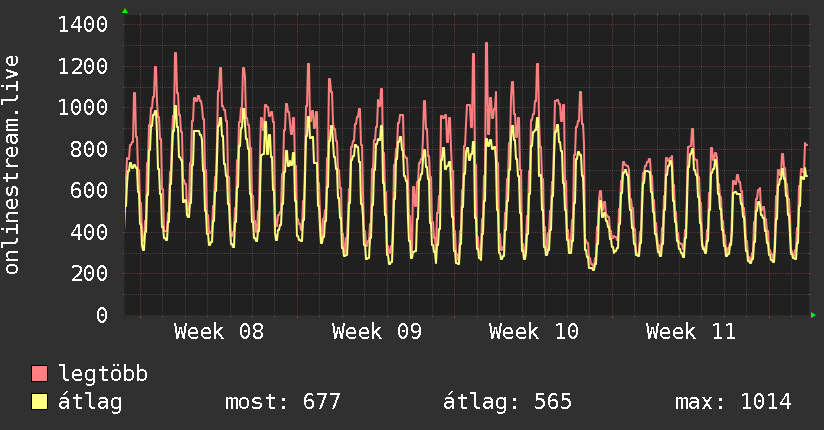Click the Week 08 x-axis label
Screen dimensions: 824x430
click(219, 332)
